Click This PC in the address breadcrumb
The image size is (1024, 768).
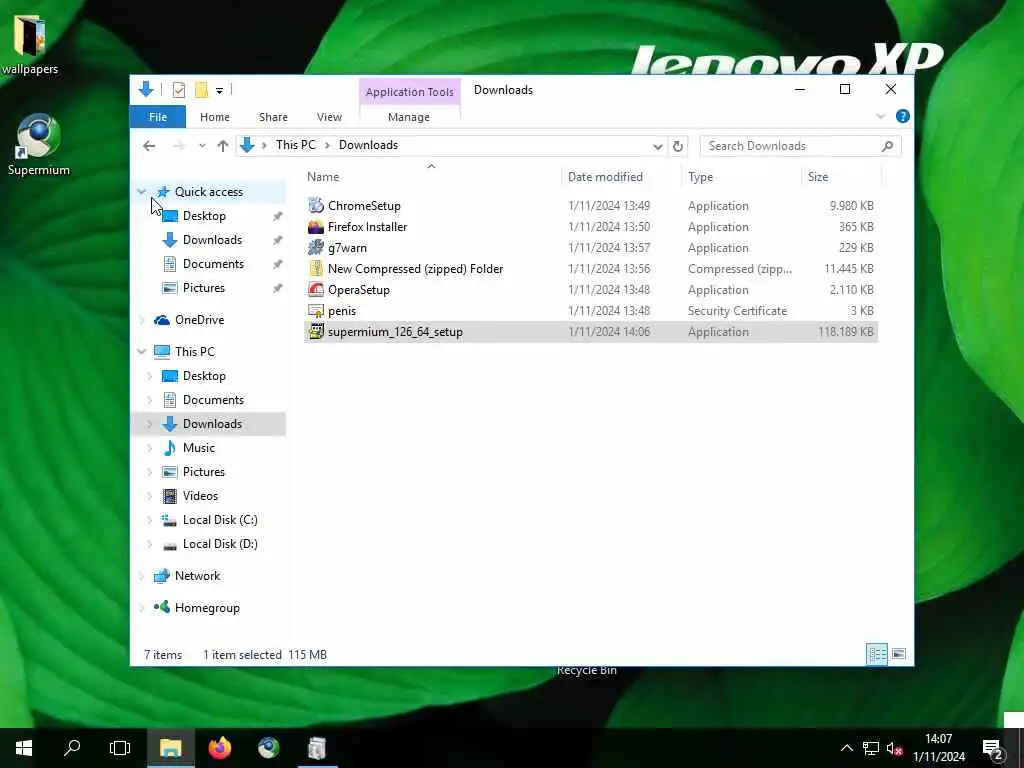point(295,145)
